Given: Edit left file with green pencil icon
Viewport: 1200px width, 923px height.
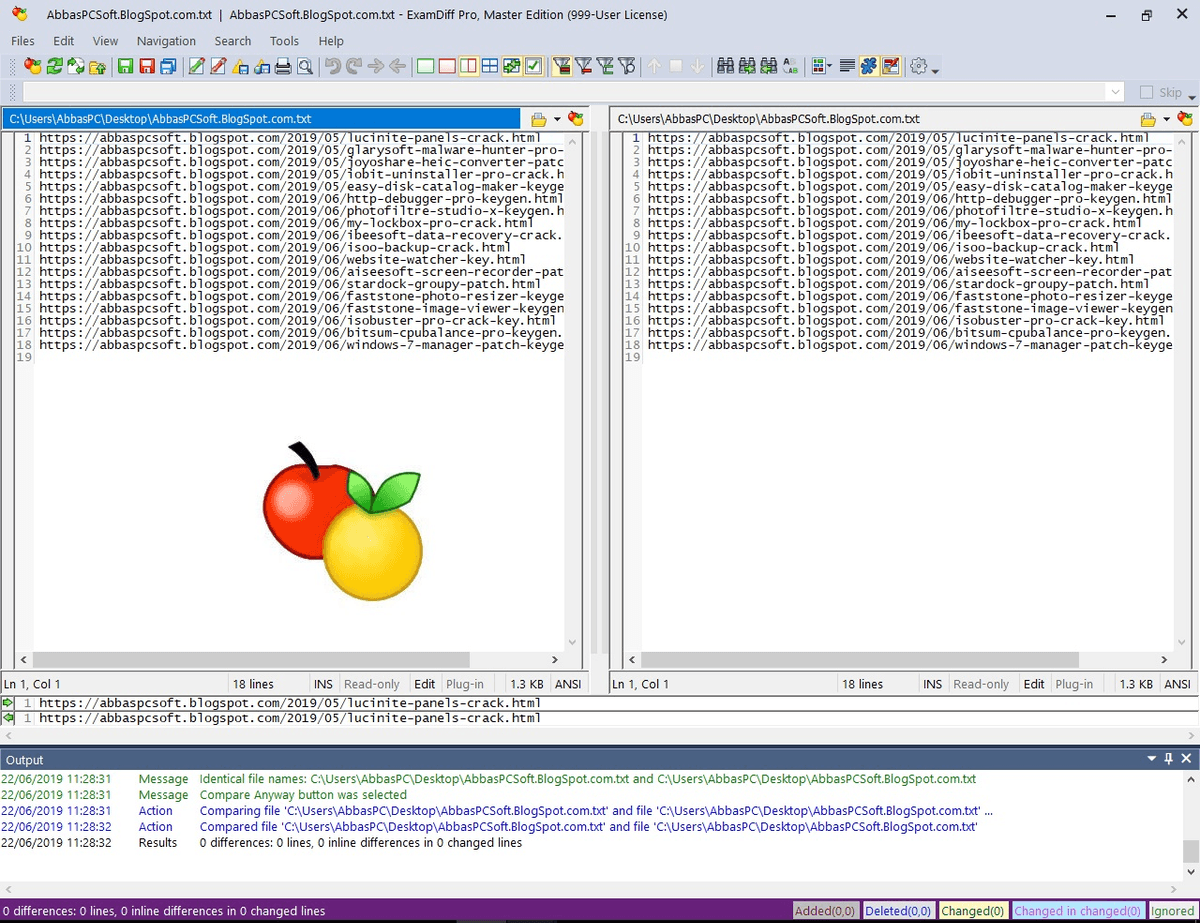Looking at the screenshot, I should pyautogui.click(x=196, y=67).
